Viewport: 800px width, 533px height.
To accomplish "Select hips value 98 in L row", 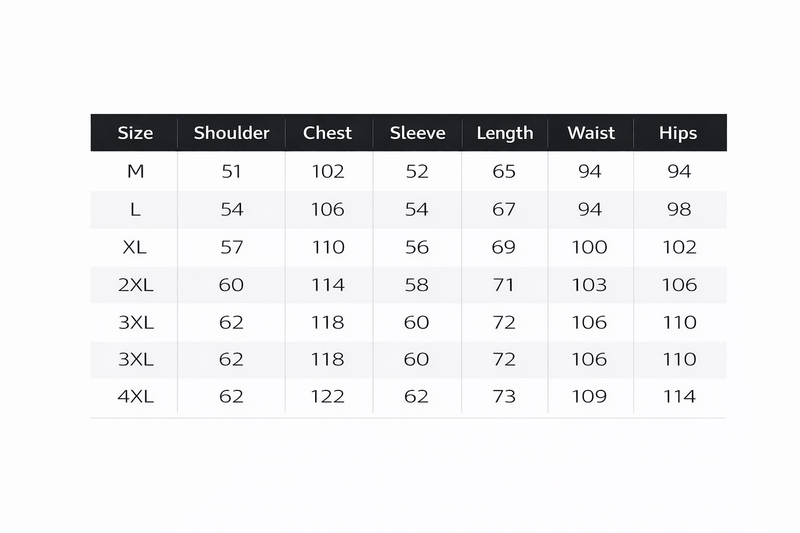I will [679, 210].
